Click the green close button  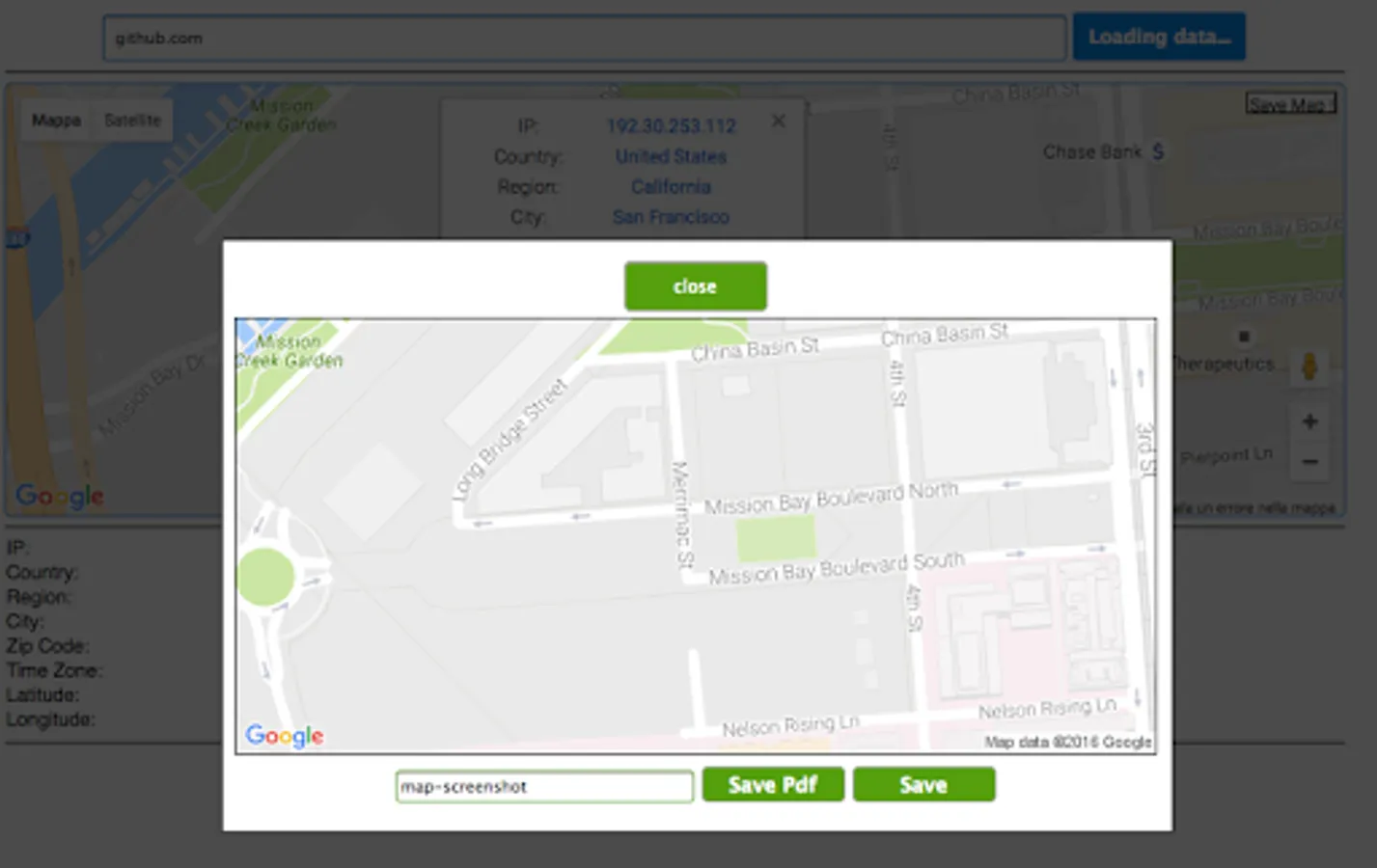pyautogui.click(x=695, y=286)
